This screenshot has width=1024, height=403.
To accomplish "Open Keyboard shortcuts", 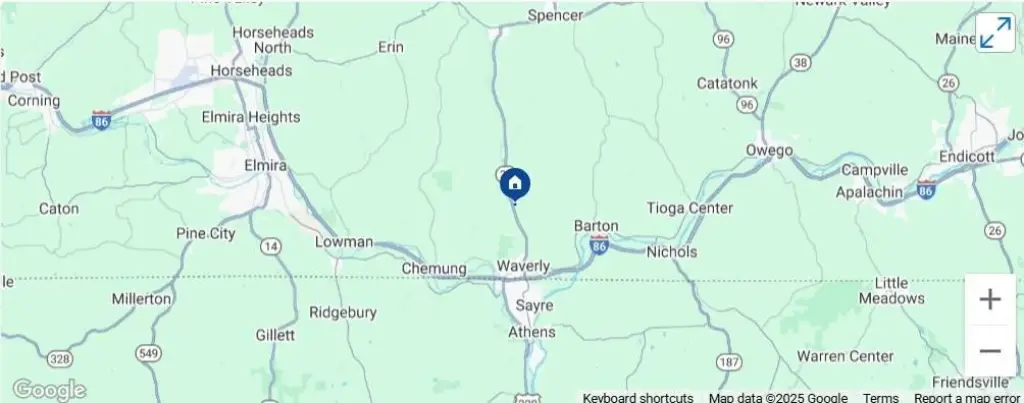I will point(638,398).
